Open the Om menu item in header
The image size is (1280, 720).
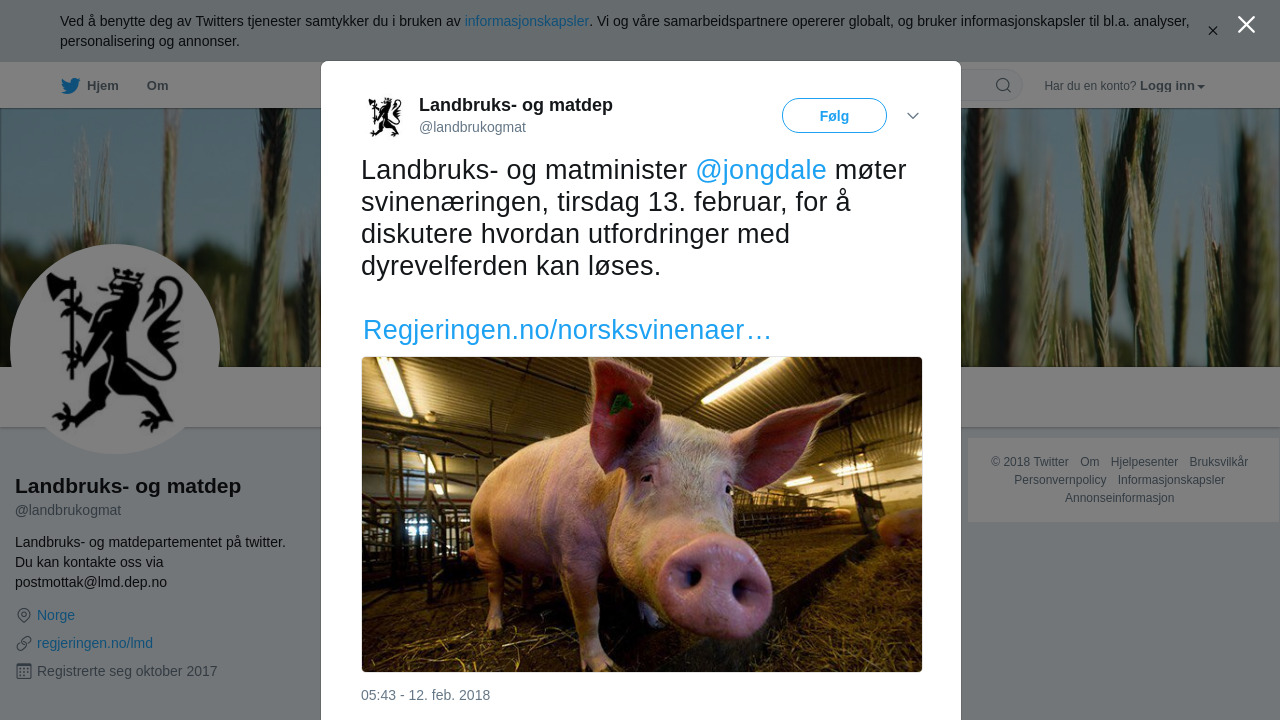coord(157,86)
